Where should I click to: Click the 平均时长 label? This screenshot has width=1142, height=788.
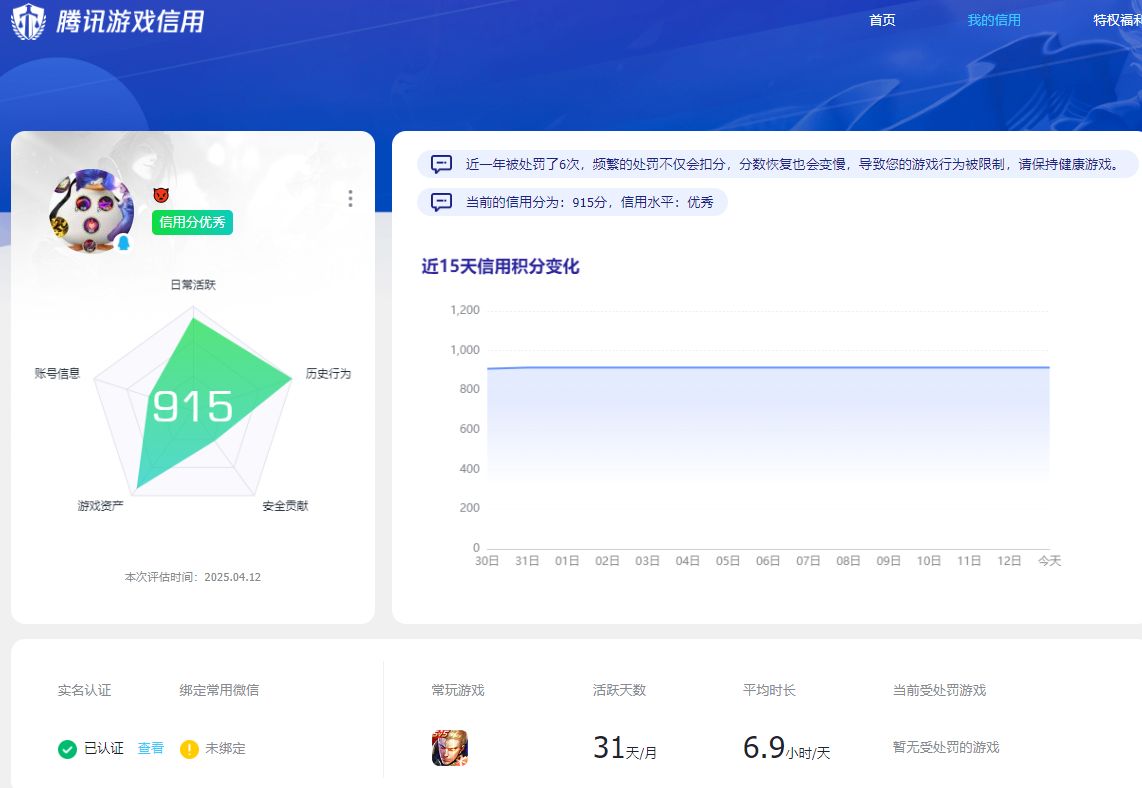769,690
